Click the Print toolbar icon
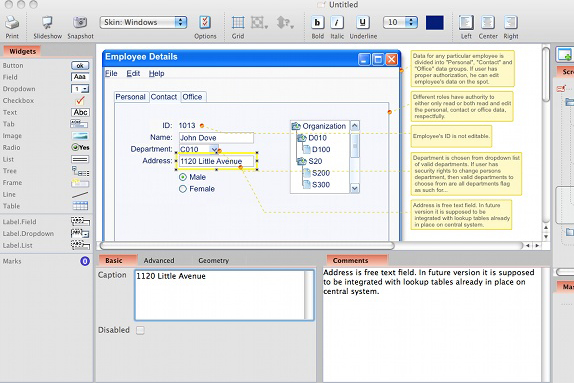The height and width of the screenshot is (383, 574). pyautogui.click(x=12, y=23)
